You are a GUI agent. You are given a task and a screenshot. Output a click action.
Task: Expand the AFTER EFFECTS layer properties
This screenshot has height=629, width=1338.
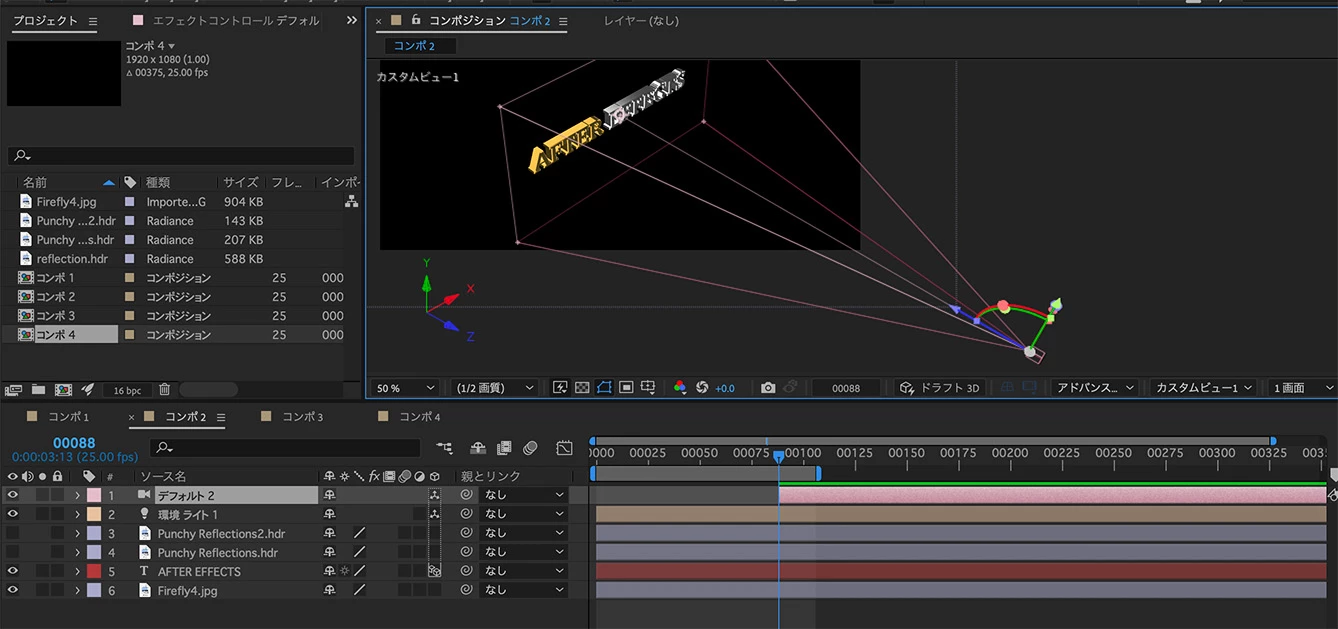click(77, 571)
